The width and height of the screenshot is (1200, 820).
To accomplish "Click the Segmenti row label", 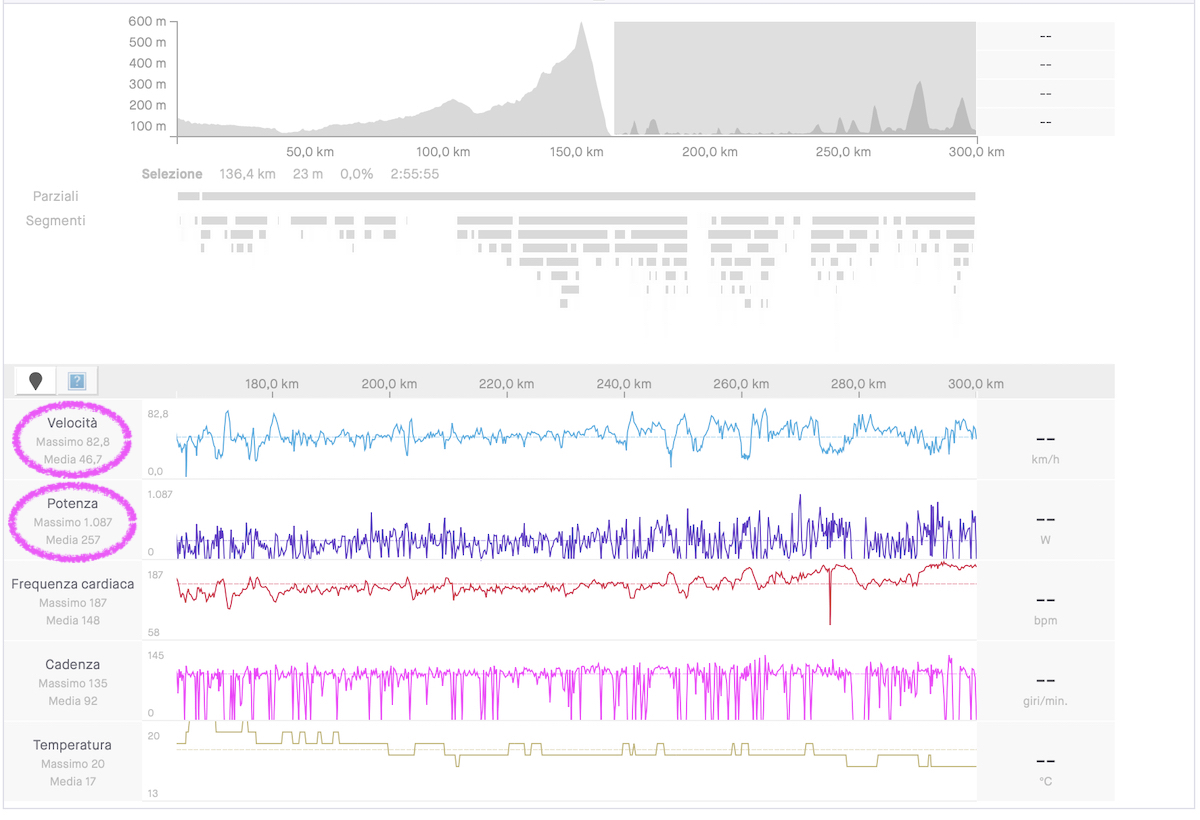I will [56, 220].
